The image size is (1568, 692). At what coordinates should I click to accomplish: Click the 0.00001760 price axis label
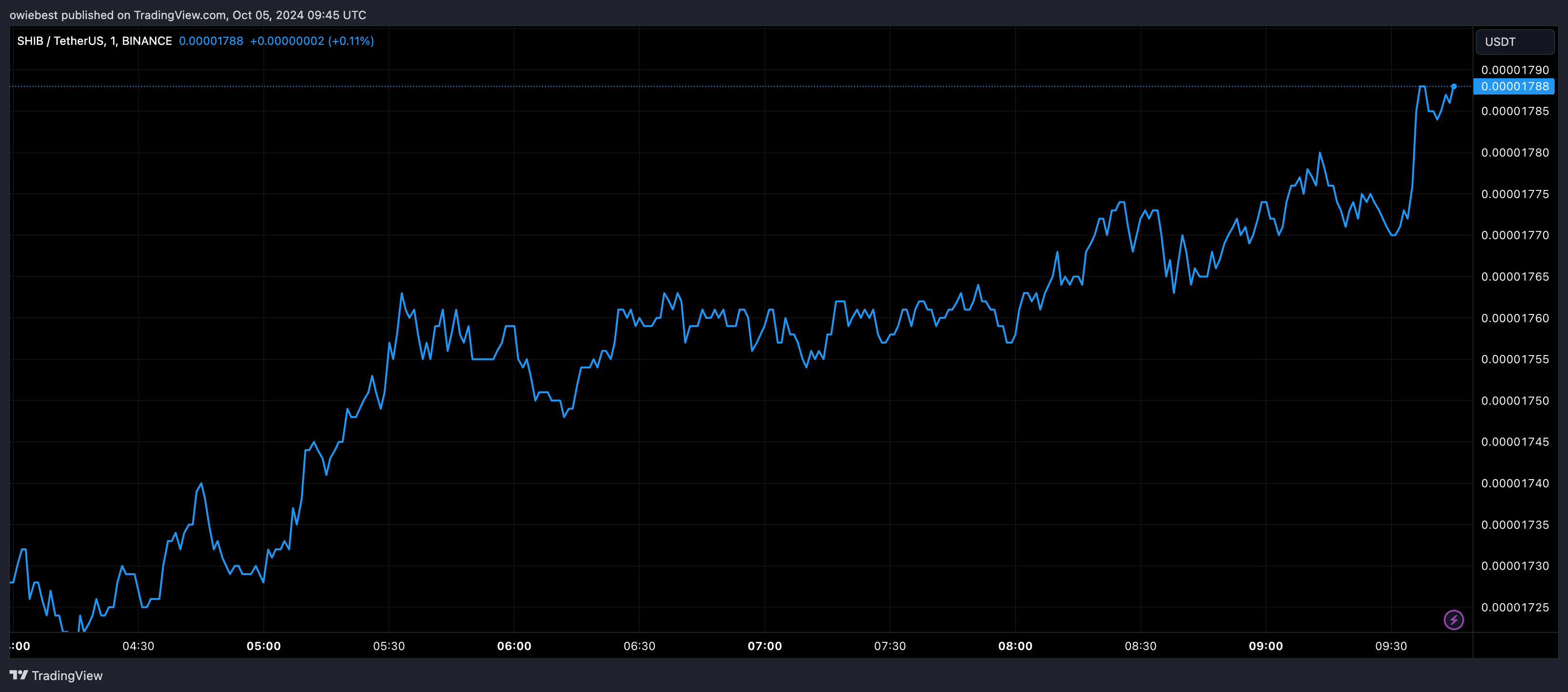pyautogui.click(x=1515, y=318)
